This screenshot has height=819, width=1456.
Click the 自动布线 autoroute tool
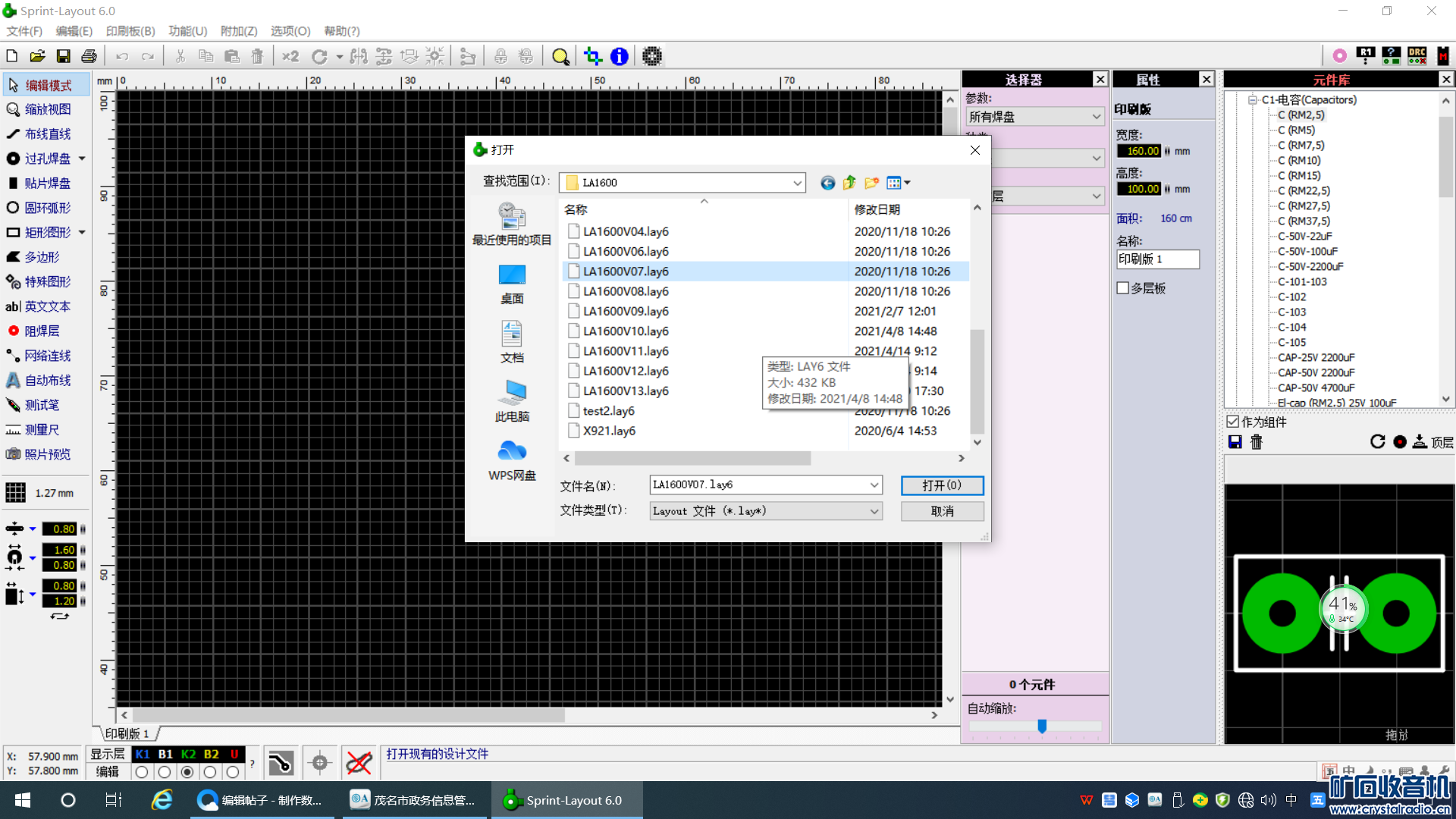(x=46, y=380)
